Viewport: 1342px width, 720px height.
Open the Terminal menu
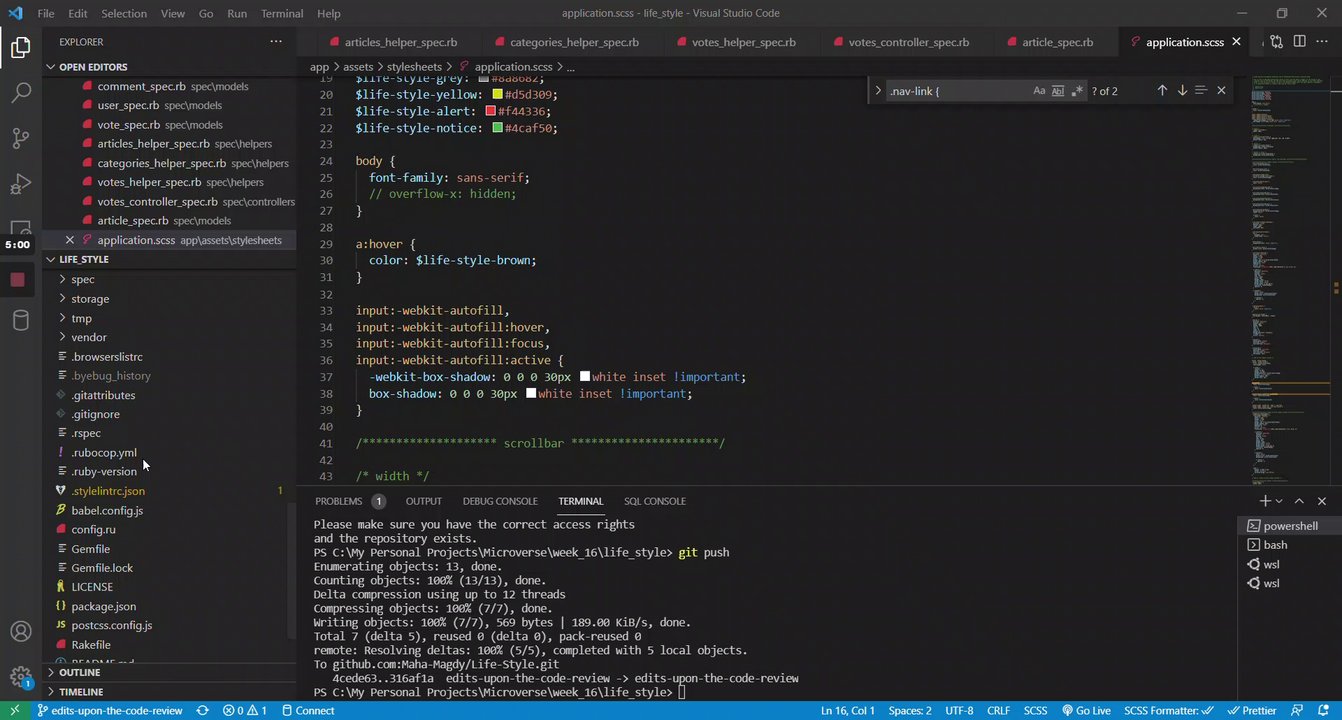click(x=282, y=14)
